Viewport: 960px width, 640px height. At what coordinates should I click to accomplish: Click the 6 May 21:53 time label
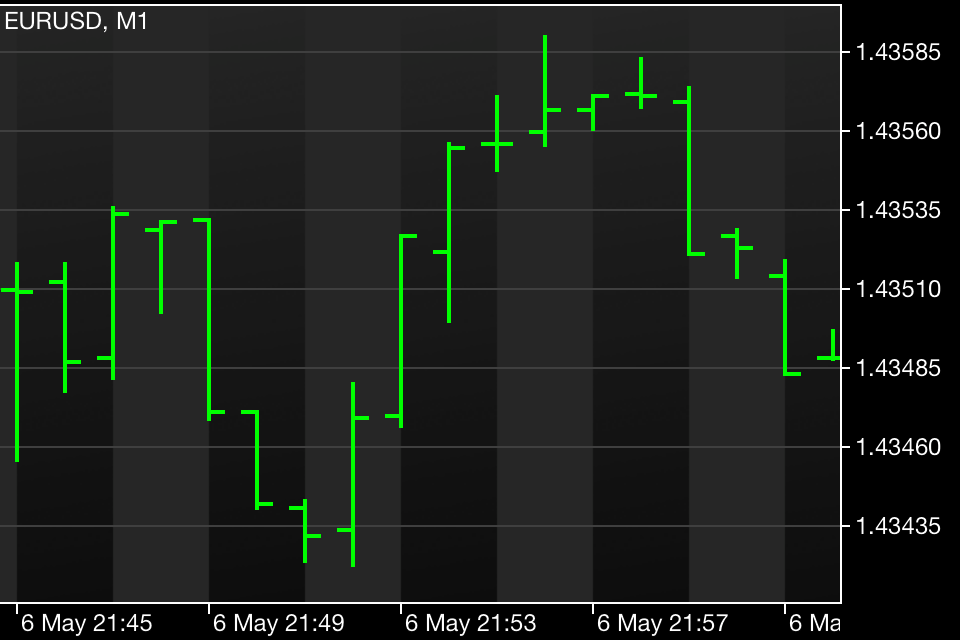[470, 623]
